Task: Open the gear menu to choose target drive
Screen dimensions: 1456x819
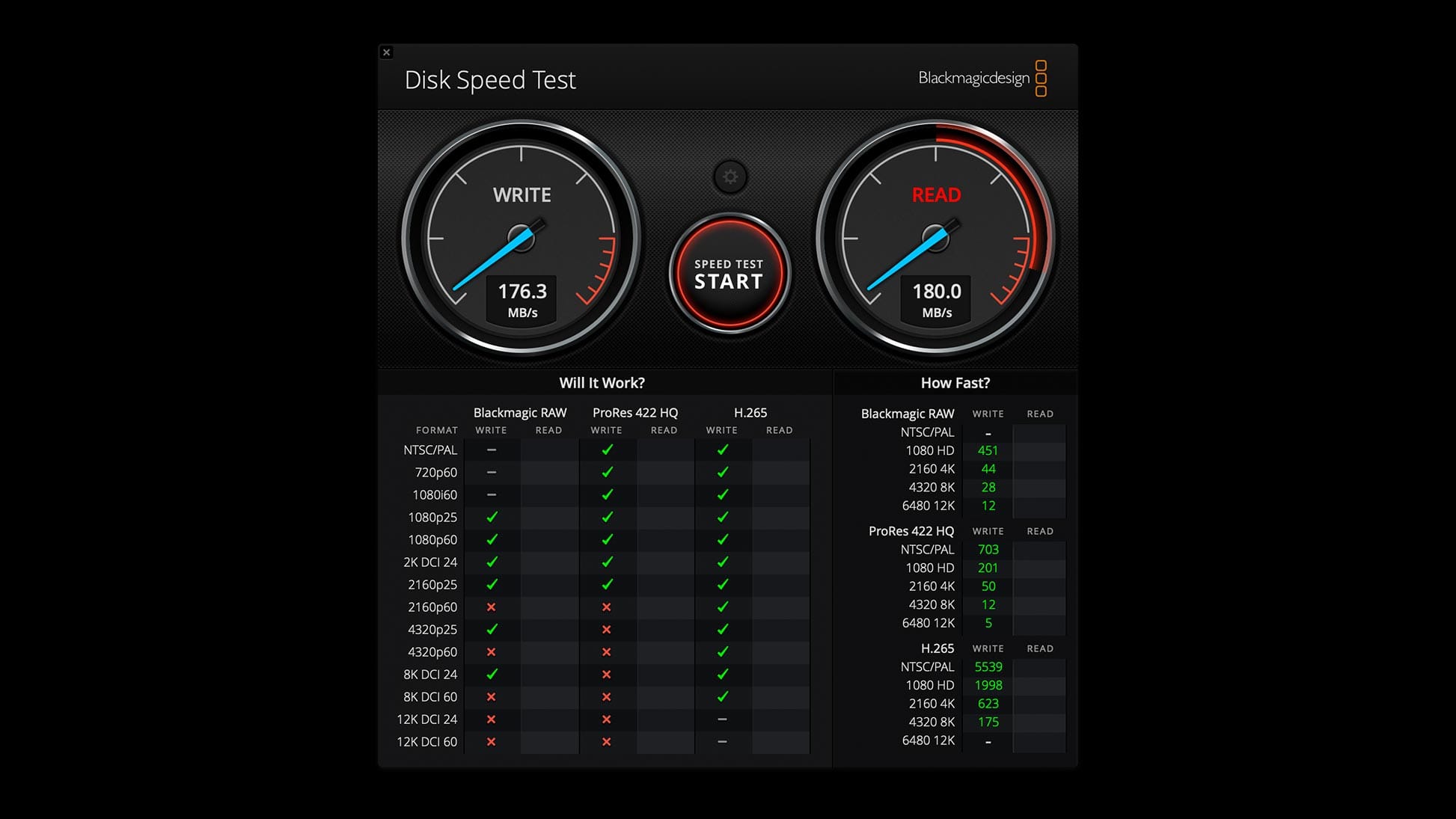Action: [730, 177]
